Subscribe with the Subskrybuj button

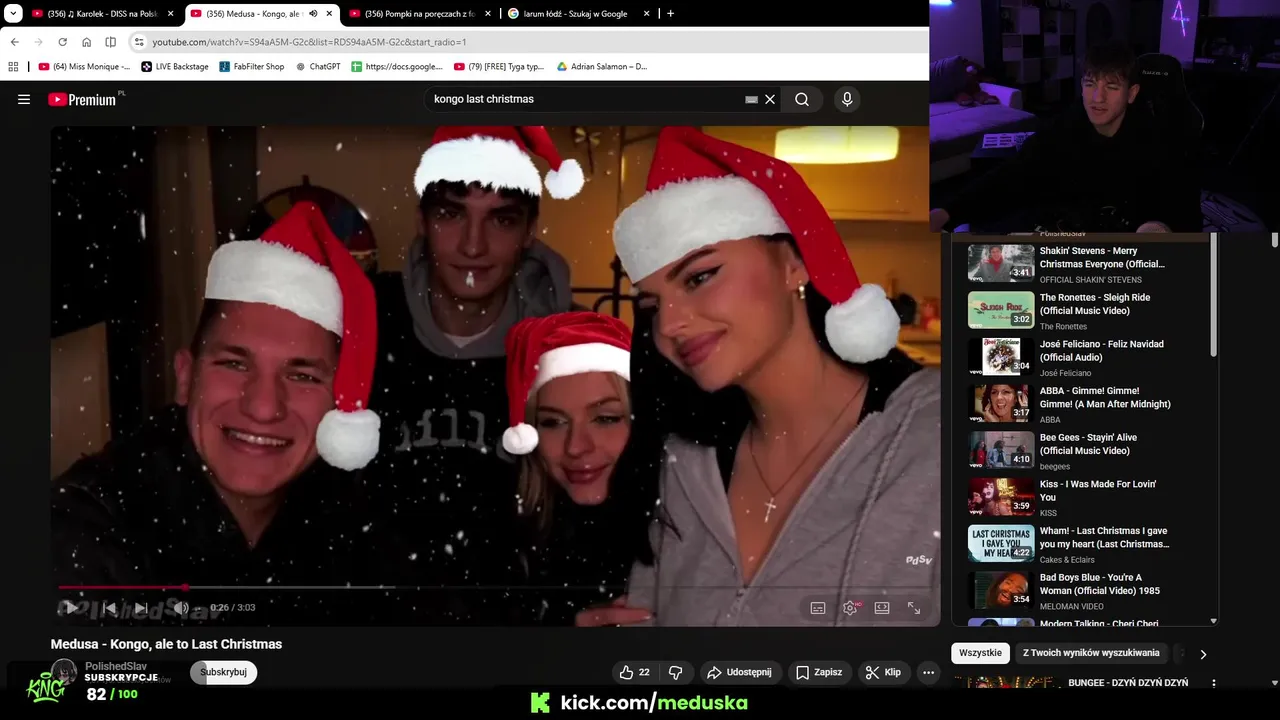point(223,672)
